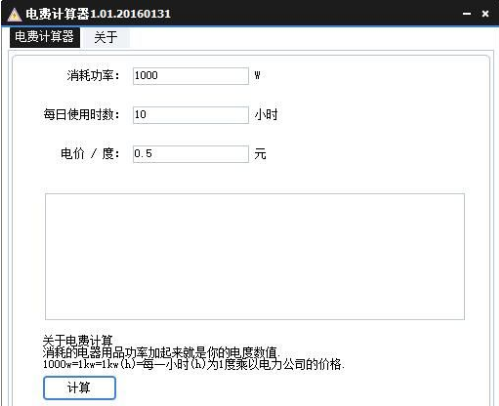Screen dimensions: 499x406
Task: Close the 电费计算器 window
Action: [x=485, y=14]
